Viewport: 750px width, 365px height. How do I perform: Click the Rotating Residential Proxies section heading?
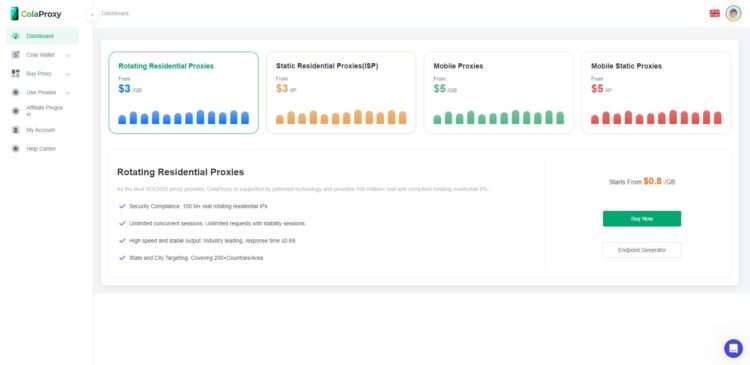click(180, 172)
